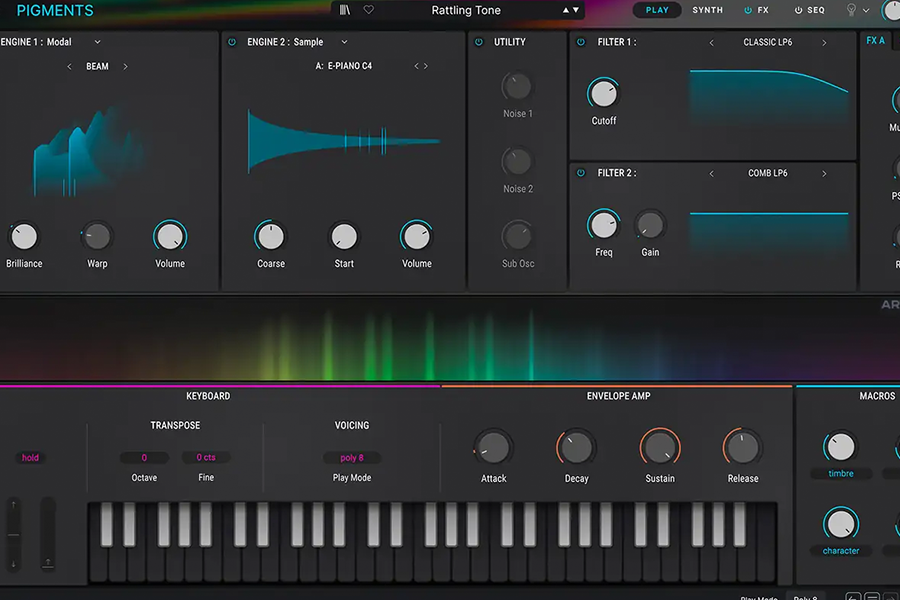Open the CLASSIC LP6 filter type menu
Screen dimensions: 900x600
(767, 42)
